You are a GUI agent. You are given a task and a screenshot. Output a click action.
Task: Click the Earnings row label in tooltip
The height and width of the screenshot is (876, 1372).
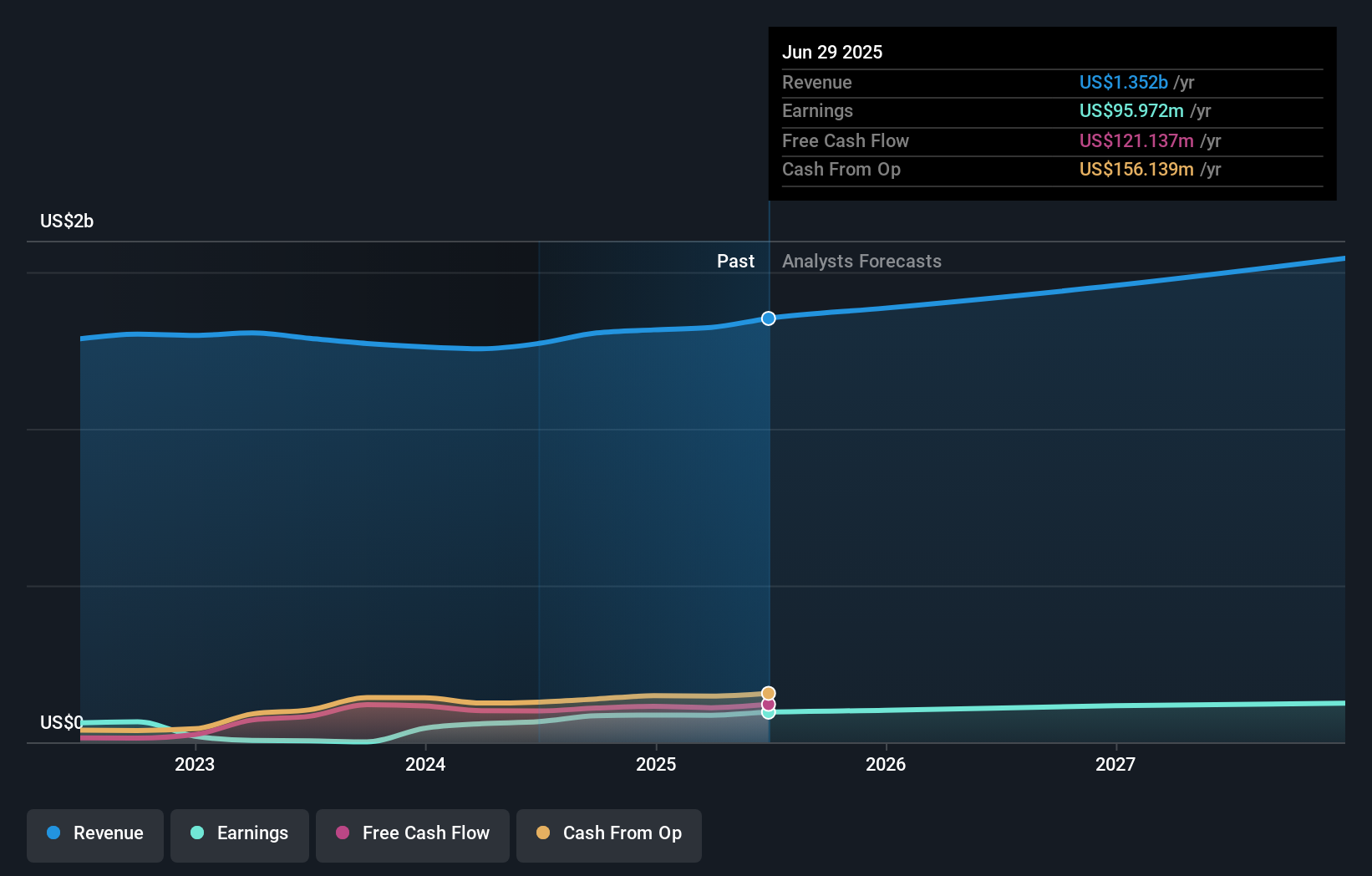(x=817, y=110)
